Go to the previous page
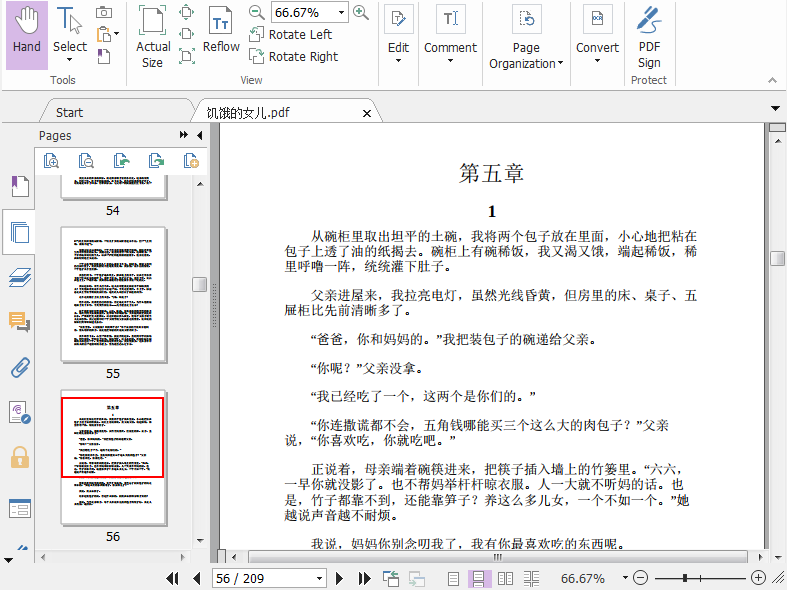787x590 pixels. pos(197,578)
